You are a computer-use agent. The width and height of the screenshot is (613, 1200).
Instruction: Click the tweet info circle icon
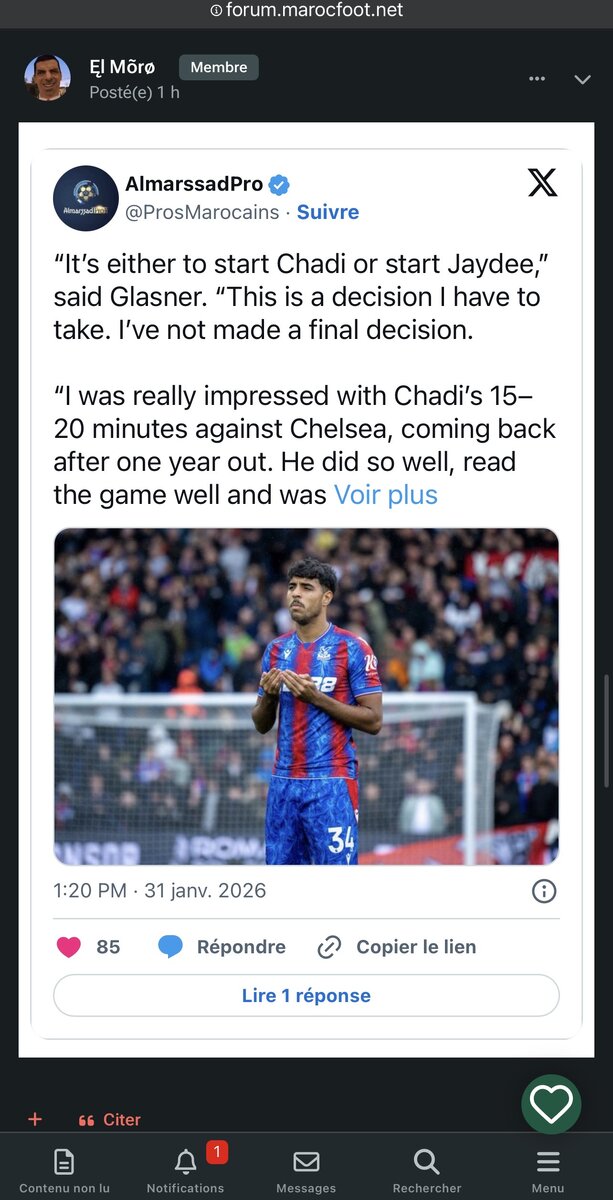(544, 891)
